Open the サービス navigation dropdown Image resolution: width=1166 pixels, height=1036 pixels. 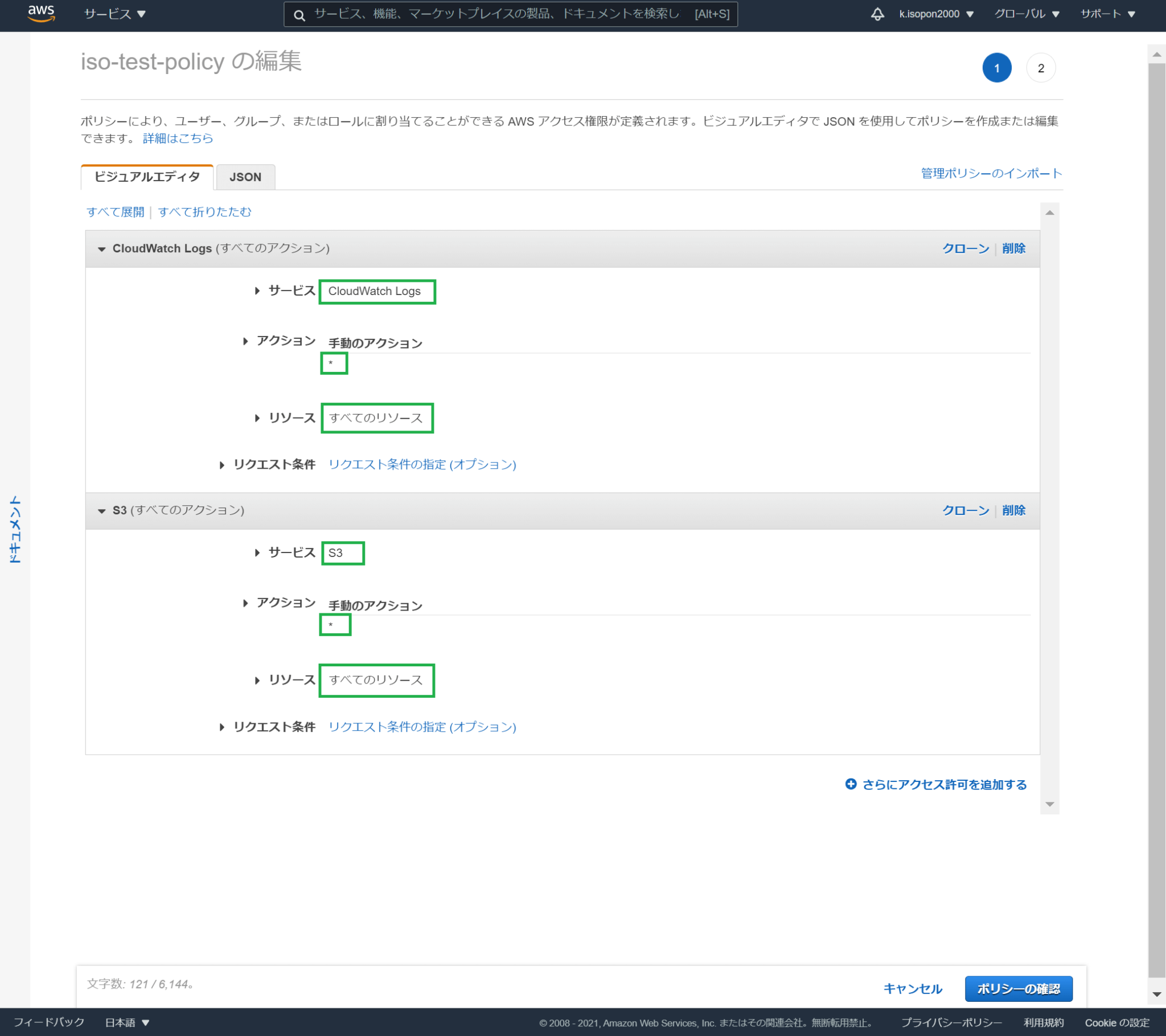point(113,14)
